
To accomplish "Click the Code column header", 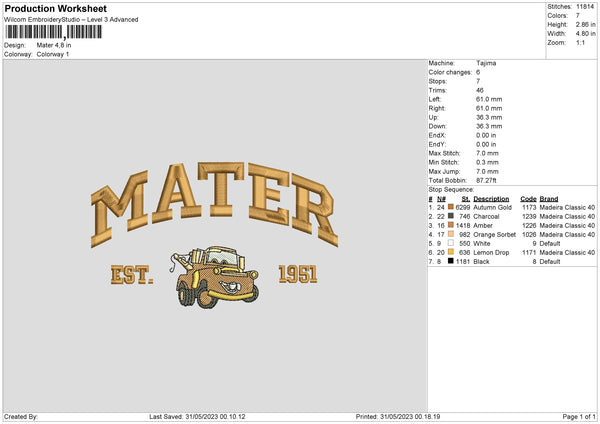I will point(528,199).
